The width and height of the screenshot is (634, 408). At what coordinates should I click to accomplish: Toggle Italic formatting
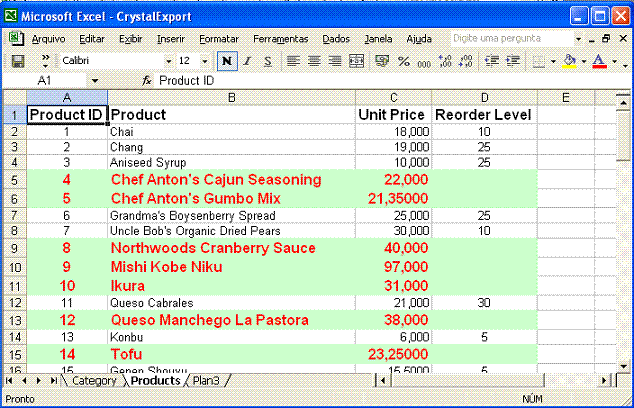pos(247,61)
